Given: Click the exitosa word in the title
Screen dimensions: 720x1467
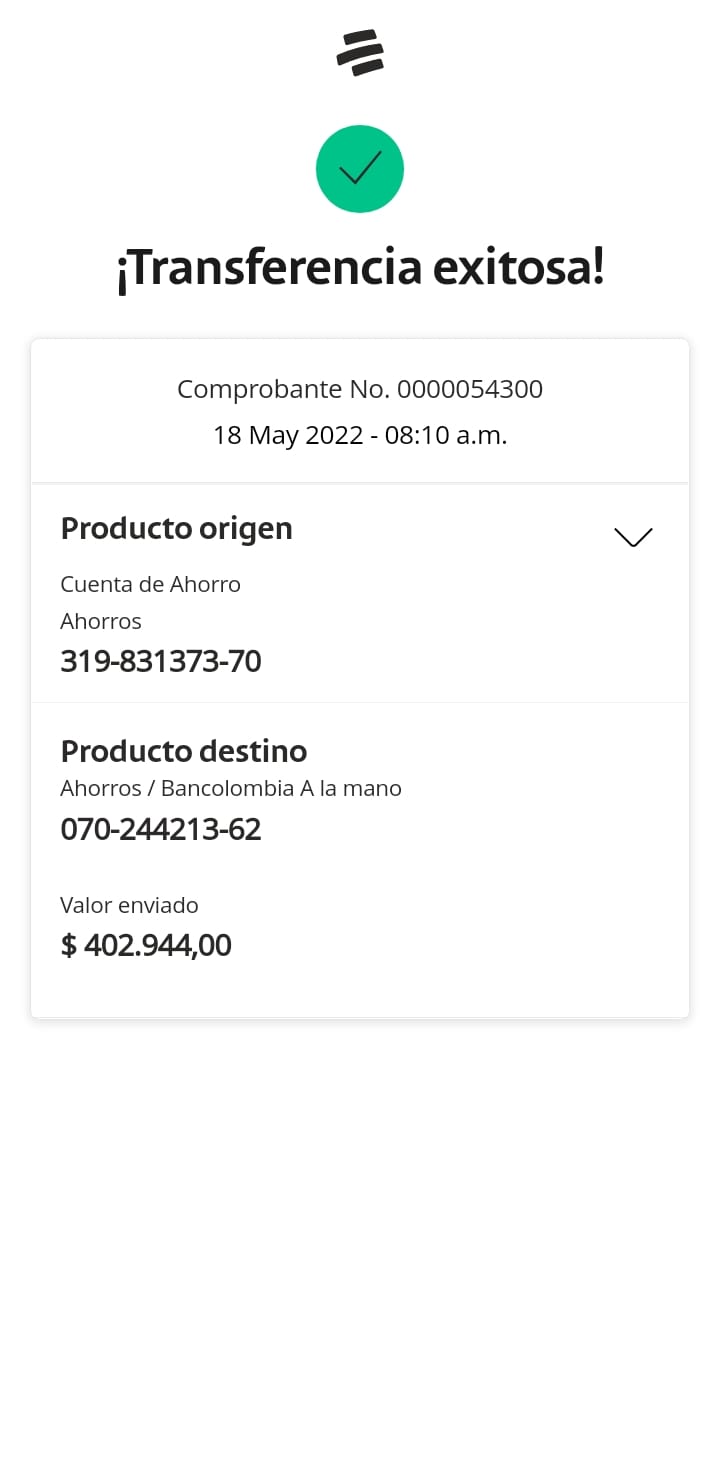Looking at the screenshot, I should click(x=518, y=268).
